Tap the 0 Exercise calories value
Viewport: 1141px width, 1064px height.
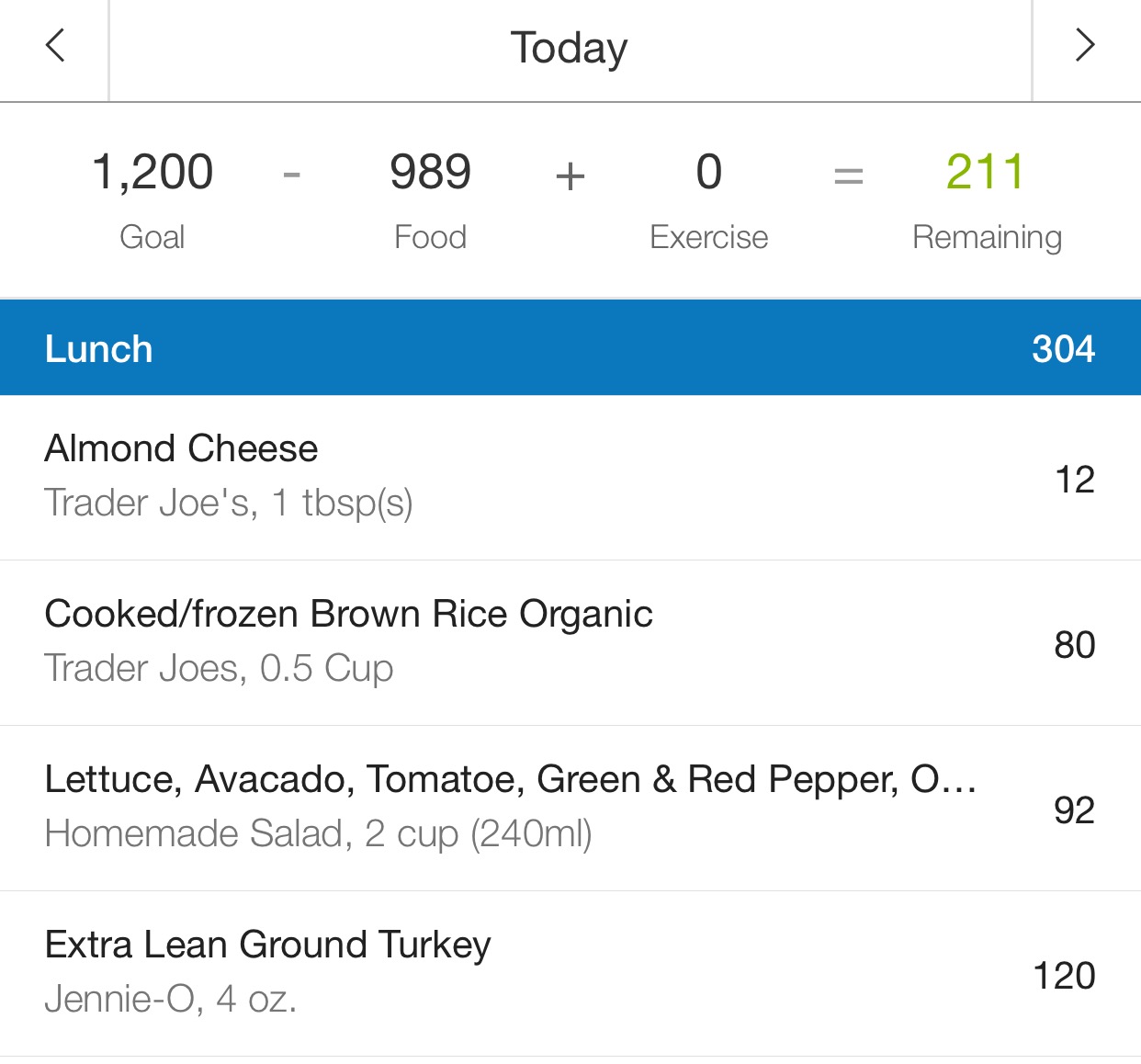point(708,173)
